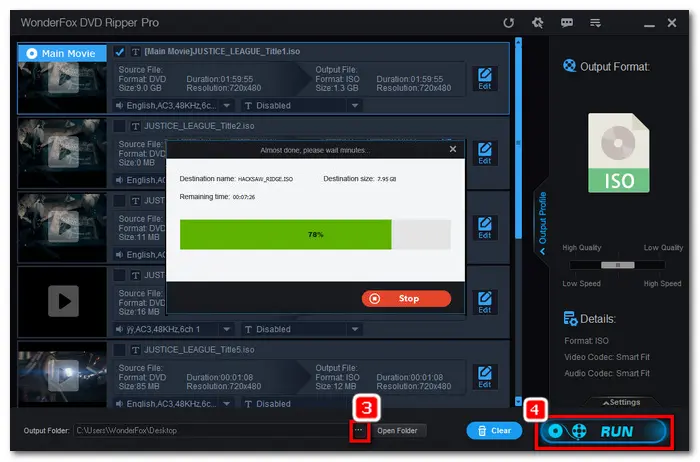700x462 pixels.
Task: Browse output folder with three-dots button
Action: click(x=359, y=430)
